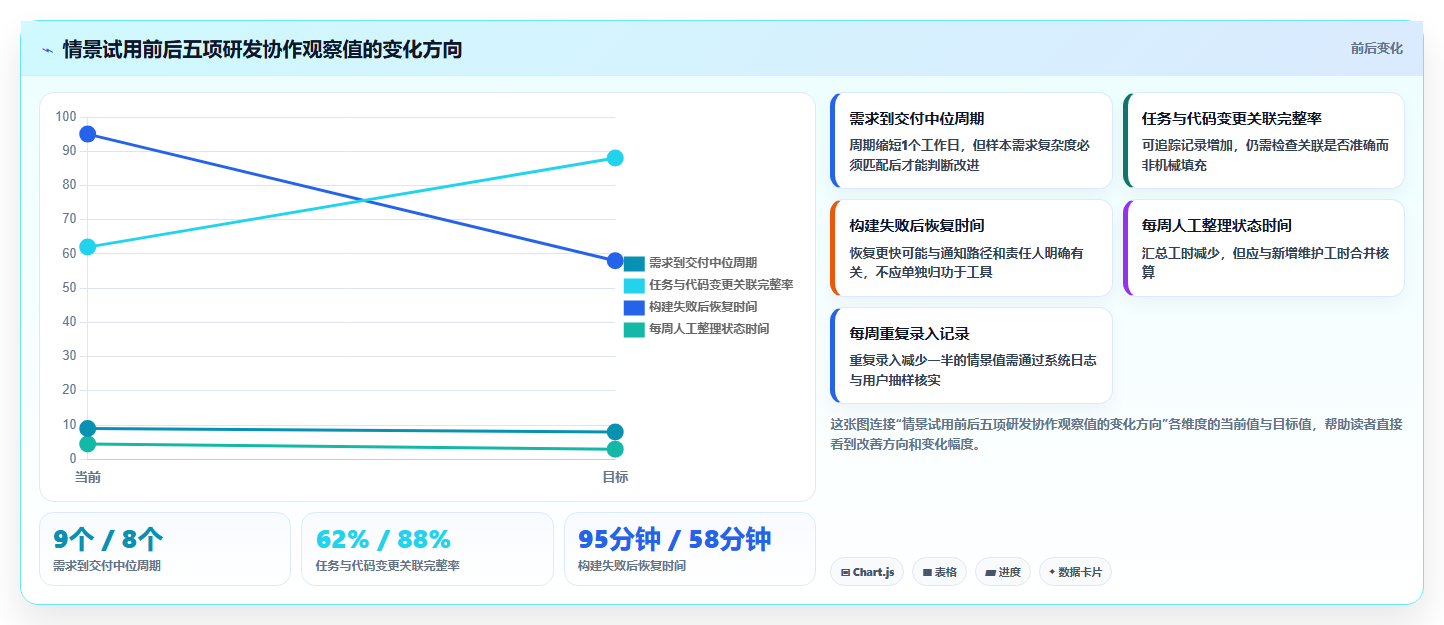Click the 50 y-axis tick label
This screenshot has height=625, width=1444.
click(x=69, y=288)
